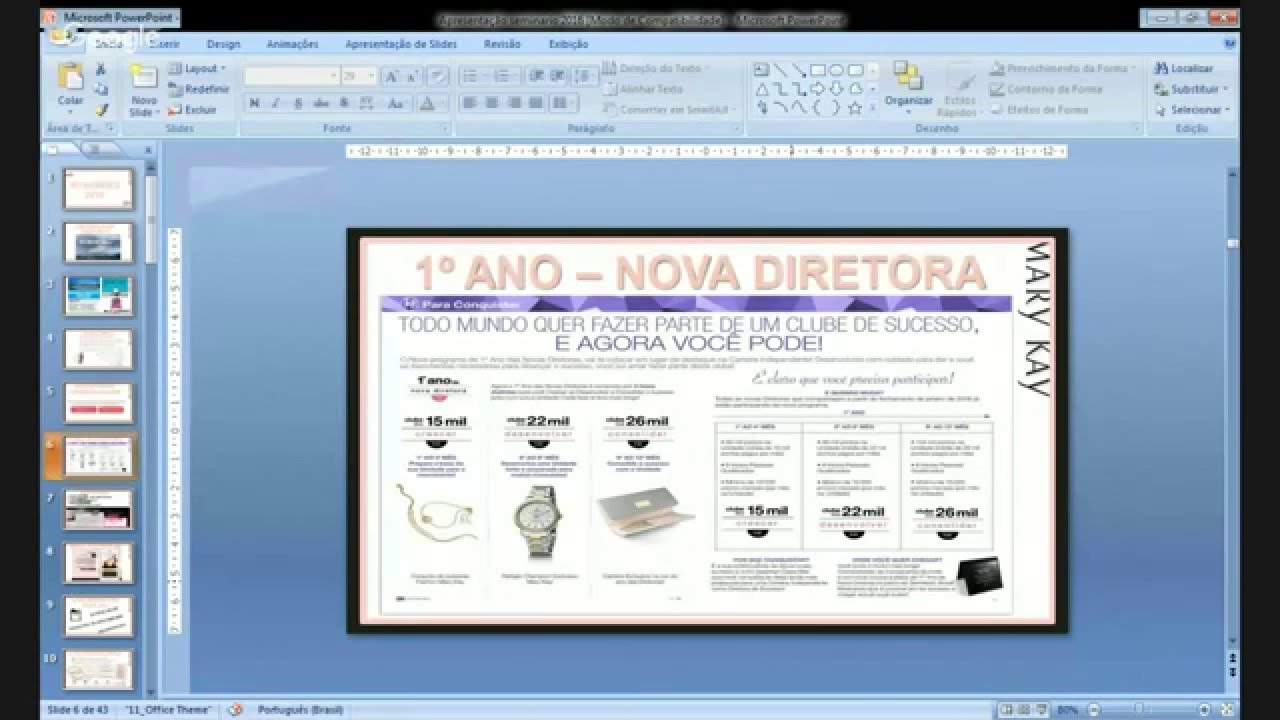Click the Format Painter brush icon
This screenshot has height=720, width=1280.
pos(101,109)
